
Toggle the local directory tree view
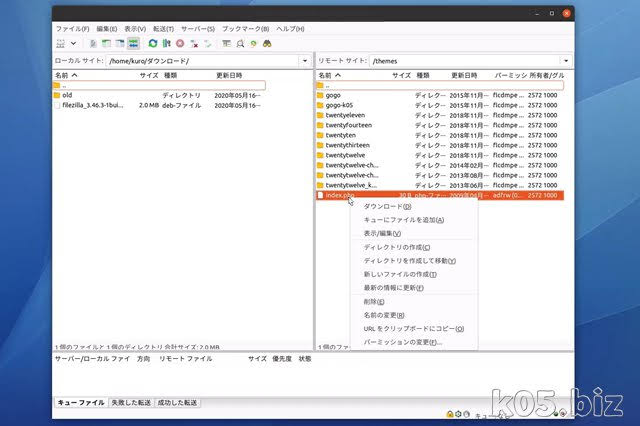[x=107, y=43]
